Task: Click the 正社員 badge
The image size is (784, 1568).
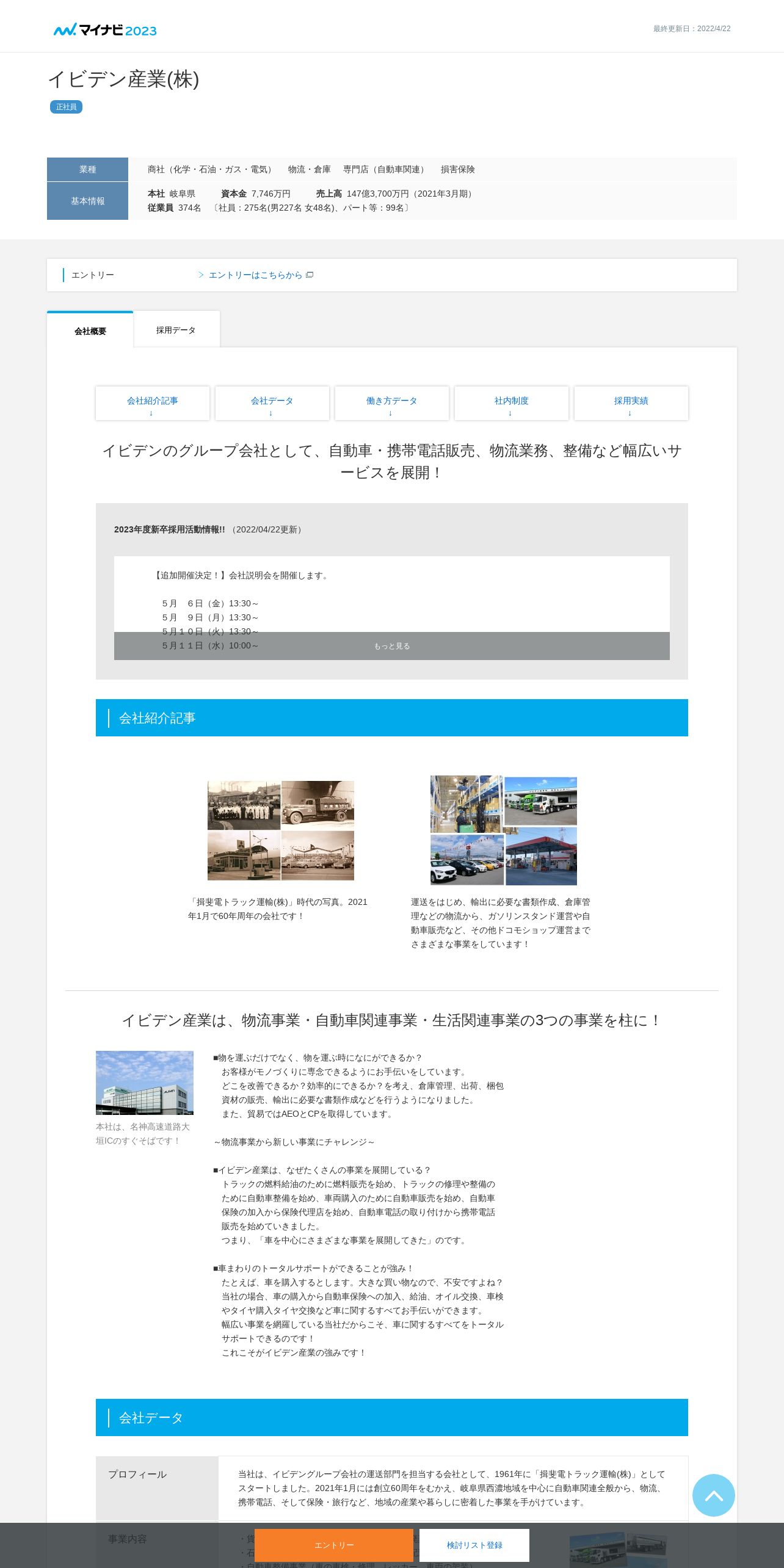Action: (x=66, y=107)
